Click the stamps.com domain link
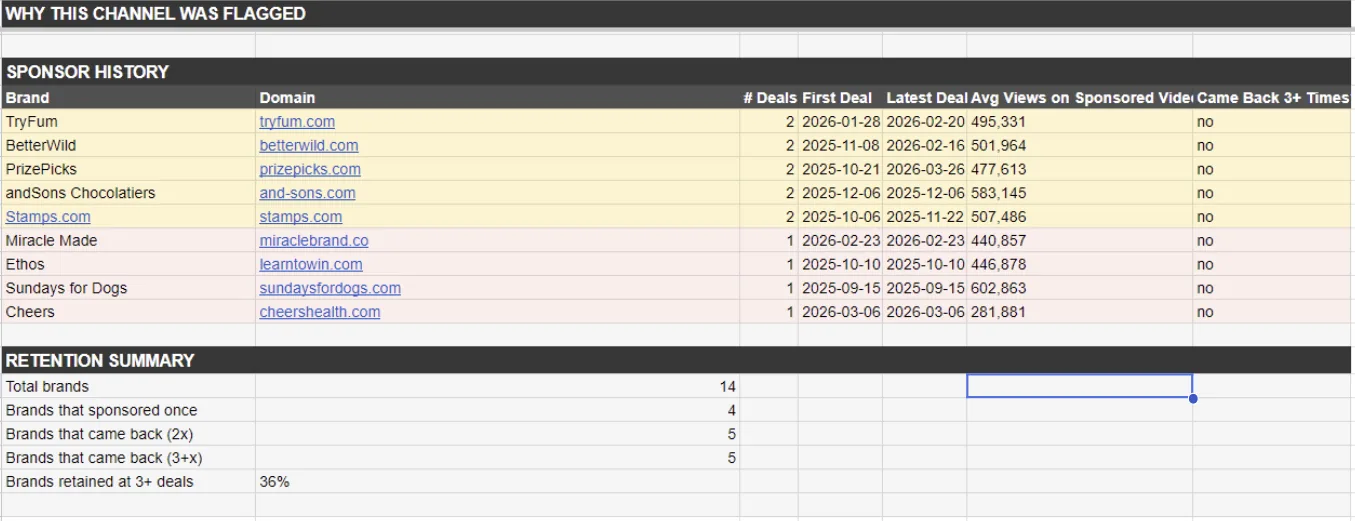Screen dimensions: 1355x521 [x=300, y=217]
